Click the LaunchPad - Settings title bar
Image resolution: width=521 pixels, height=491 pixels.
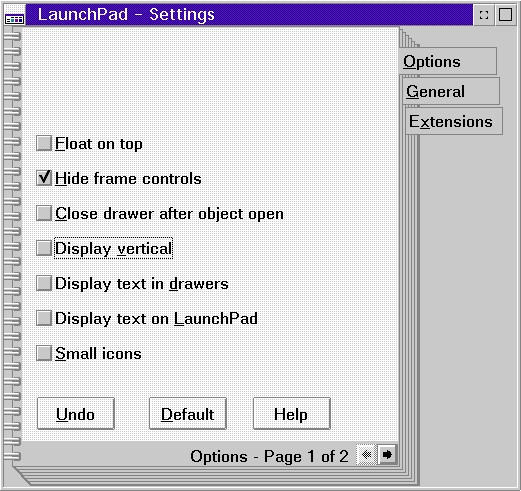249,15
